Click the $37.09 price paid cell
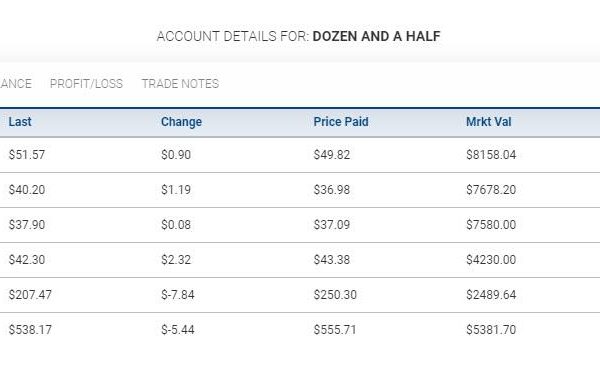This screenshot has width=600, height=383. tap(332, 225)
